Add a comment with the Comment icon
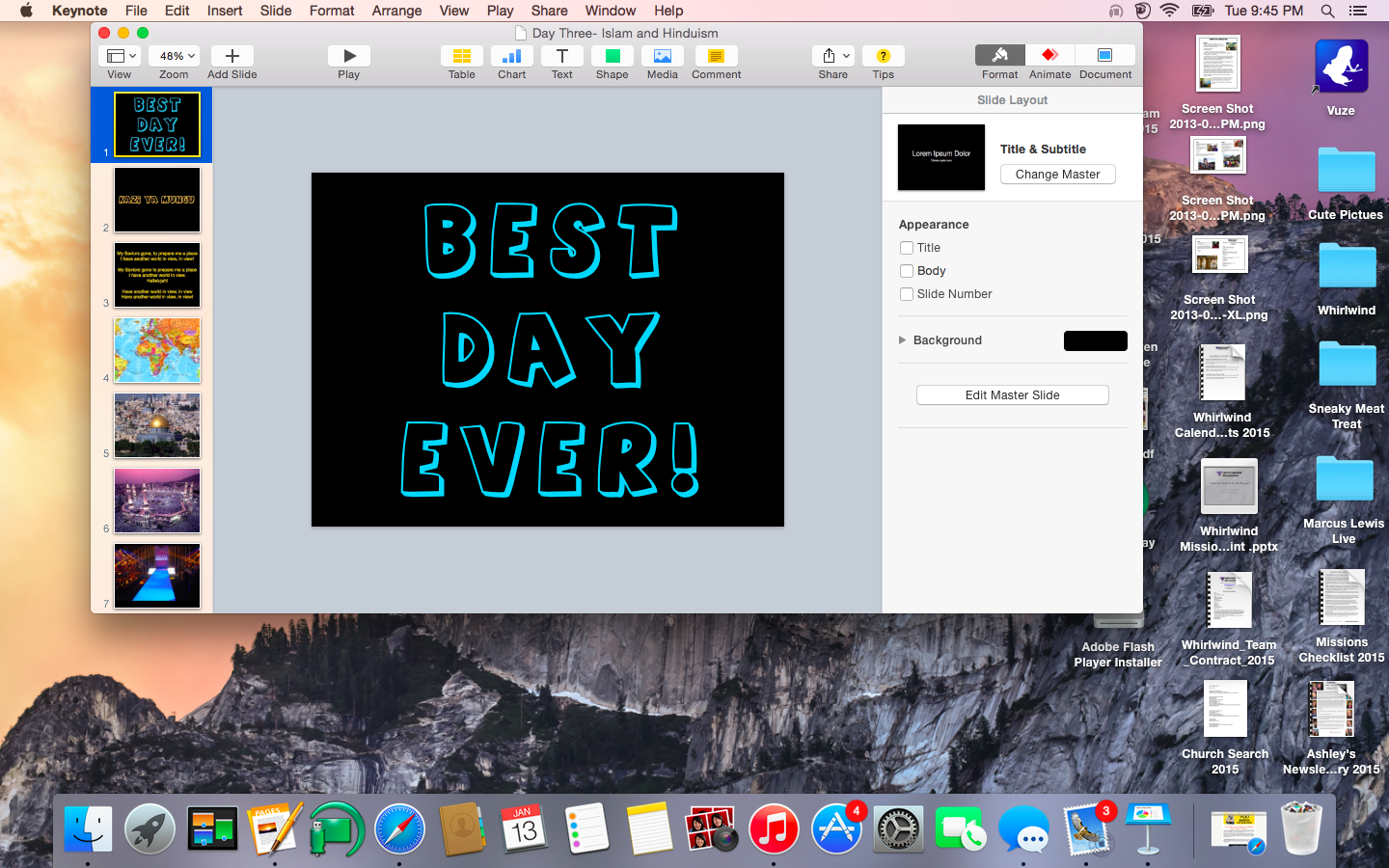 (x=716, y=56)
